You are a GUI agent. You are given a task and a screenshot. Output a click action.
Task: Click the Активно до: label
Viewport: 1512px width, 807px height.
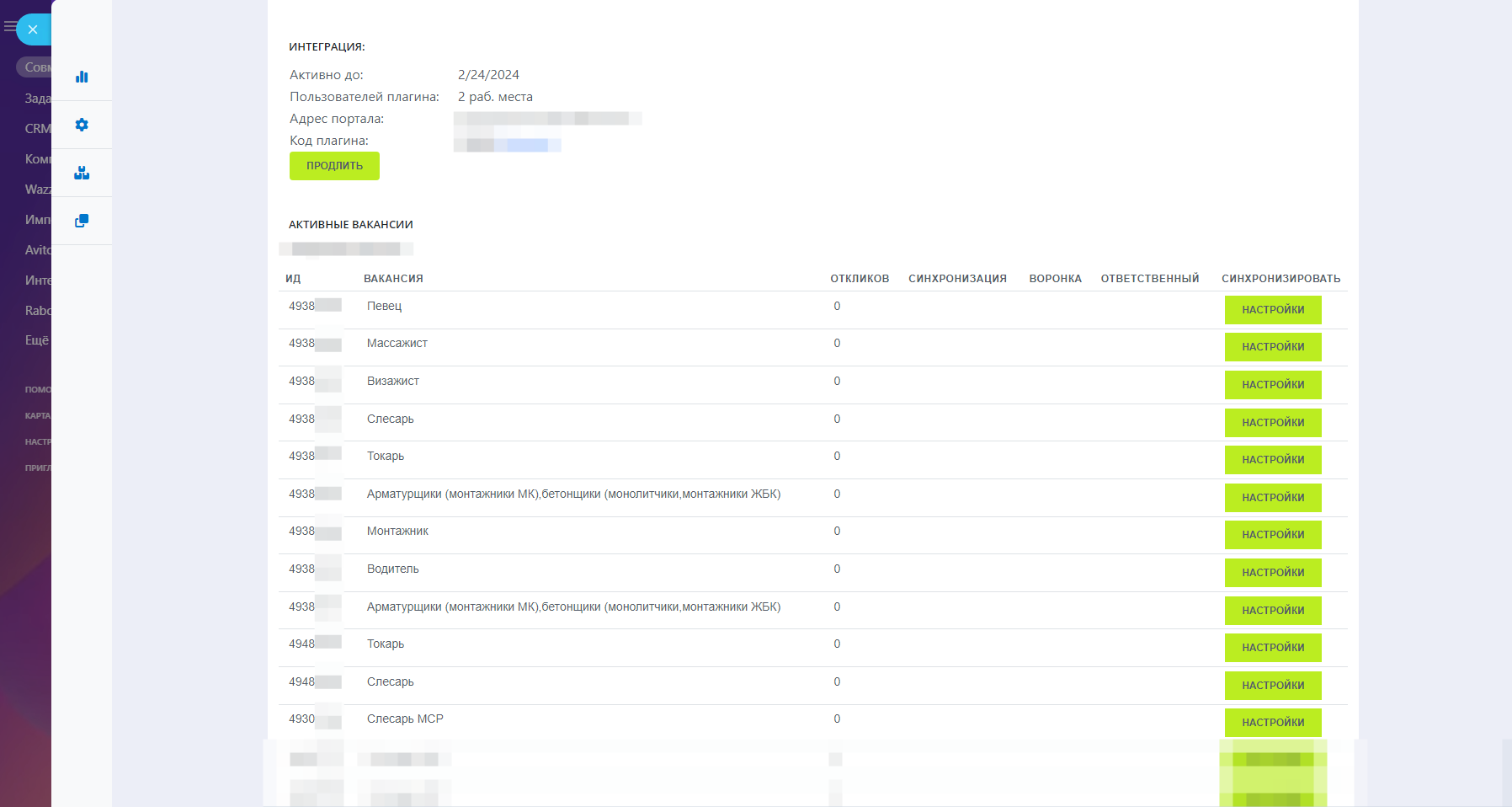tap(327, 75)
